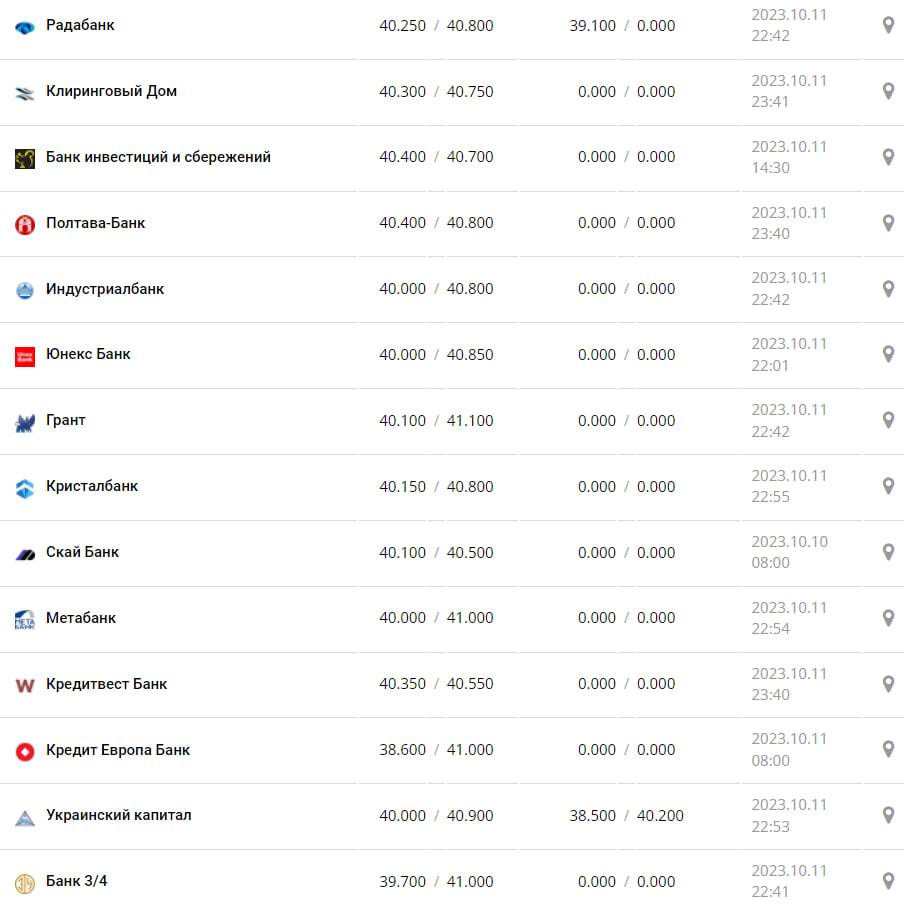This screenshot has width=904, height=904.
Task: Click the location pin for Радабанк
Action: [888, 25]
